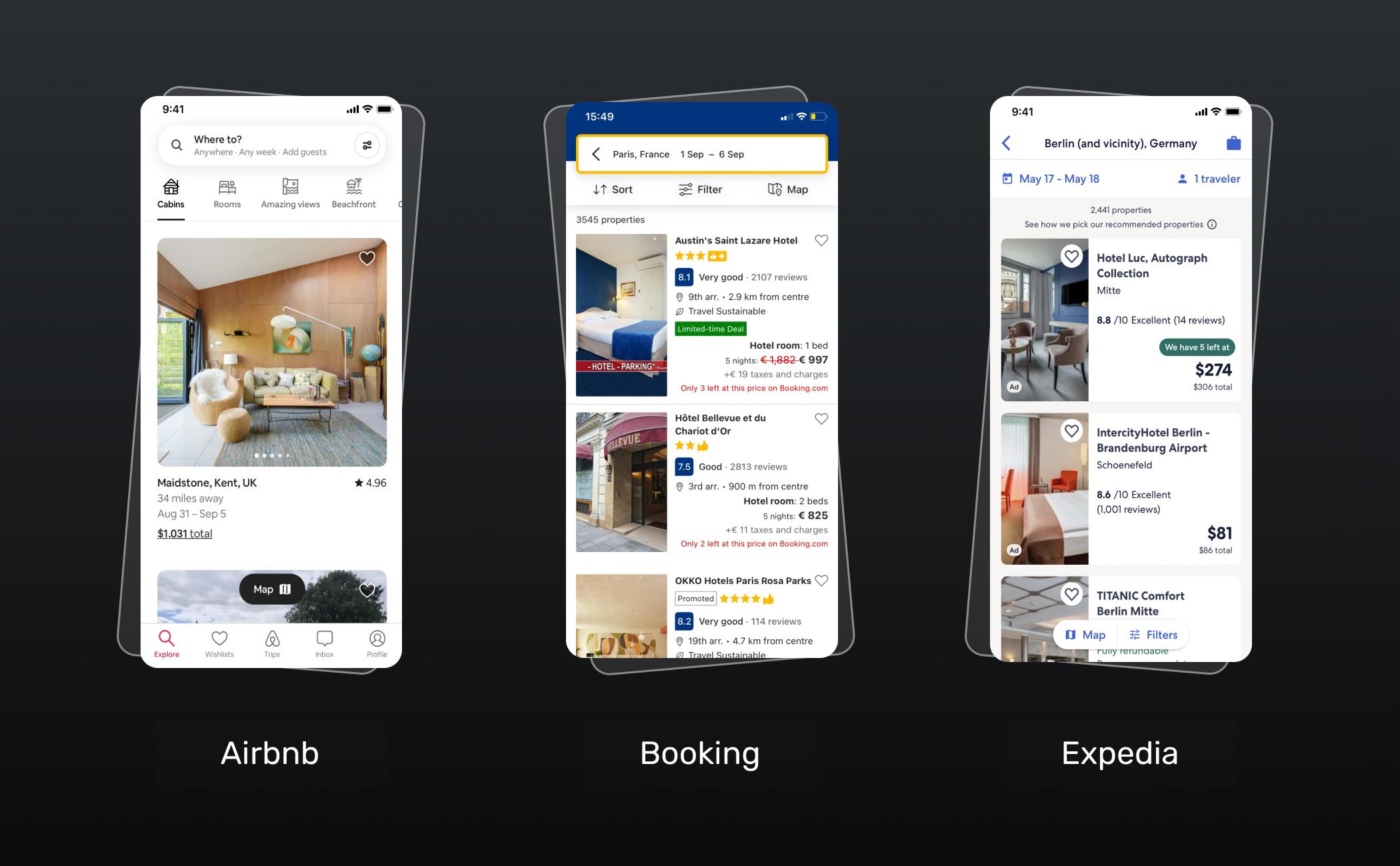Tap the Explore icon in Airbnb
Viewport: 1400px width, 866px height.
pos(165,640)
